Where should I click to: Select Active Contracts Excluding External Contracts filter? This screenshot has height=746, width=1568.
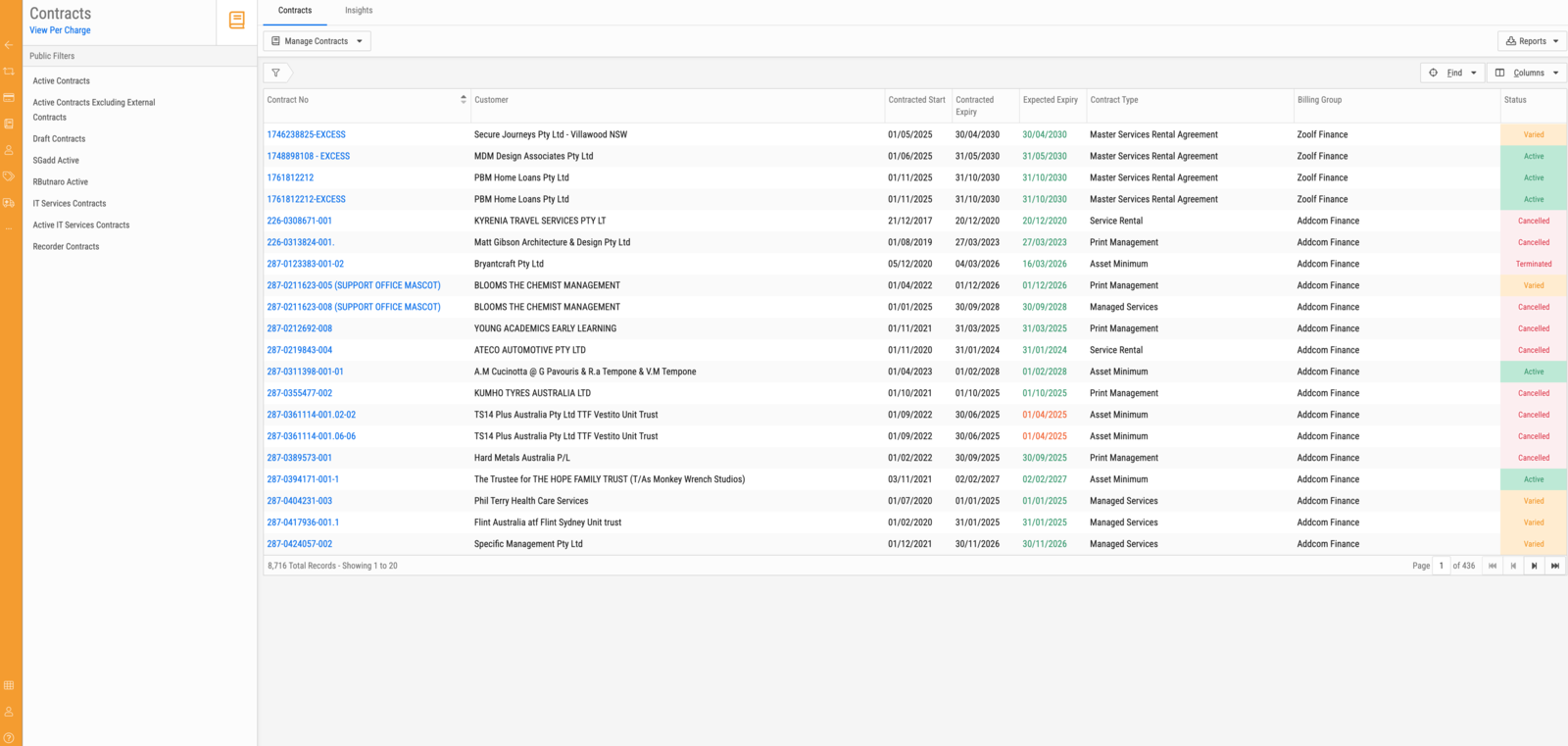point(94,110)
